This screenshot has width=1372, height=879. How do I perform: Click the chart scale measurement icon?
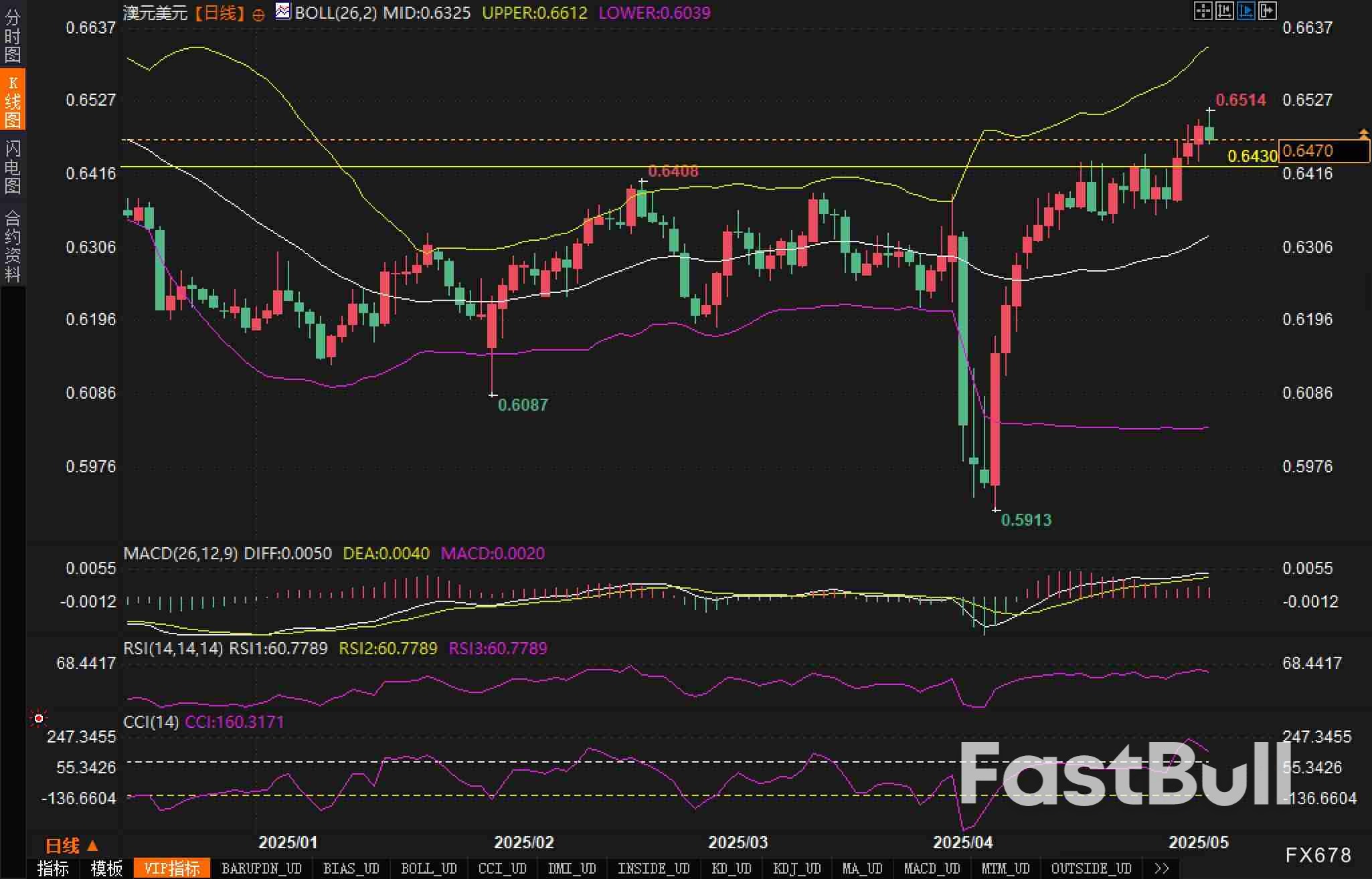[x=1224, y=11]
